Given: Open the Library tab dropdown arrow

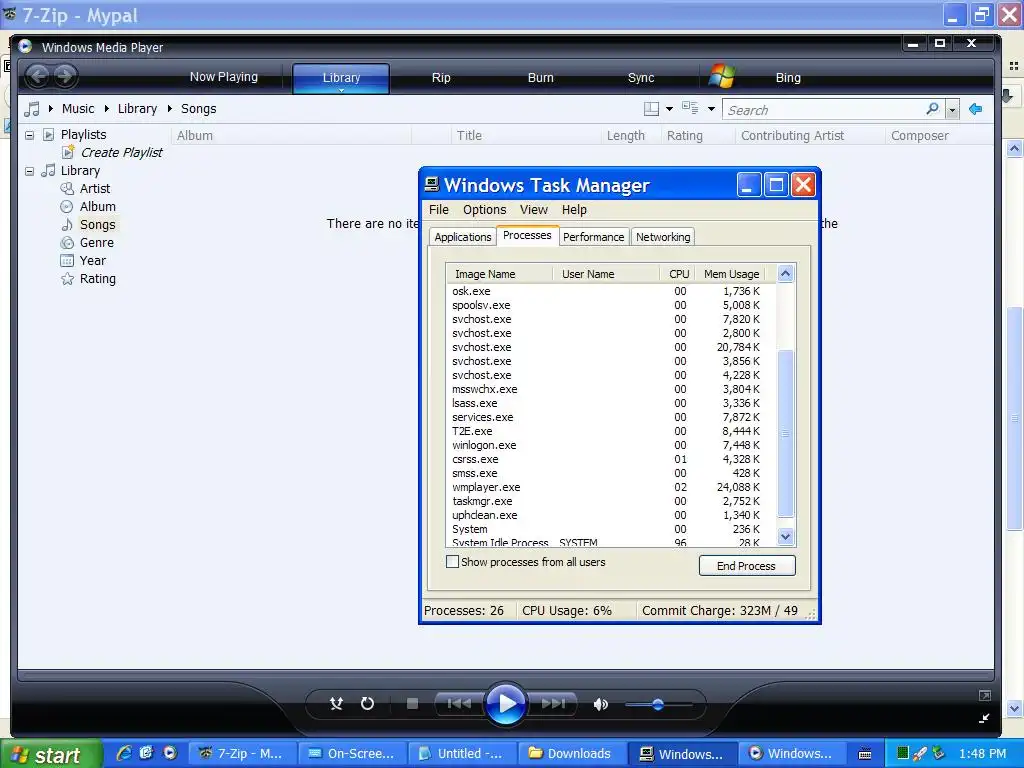Looking at the screenshot, I should pos(341,90).
